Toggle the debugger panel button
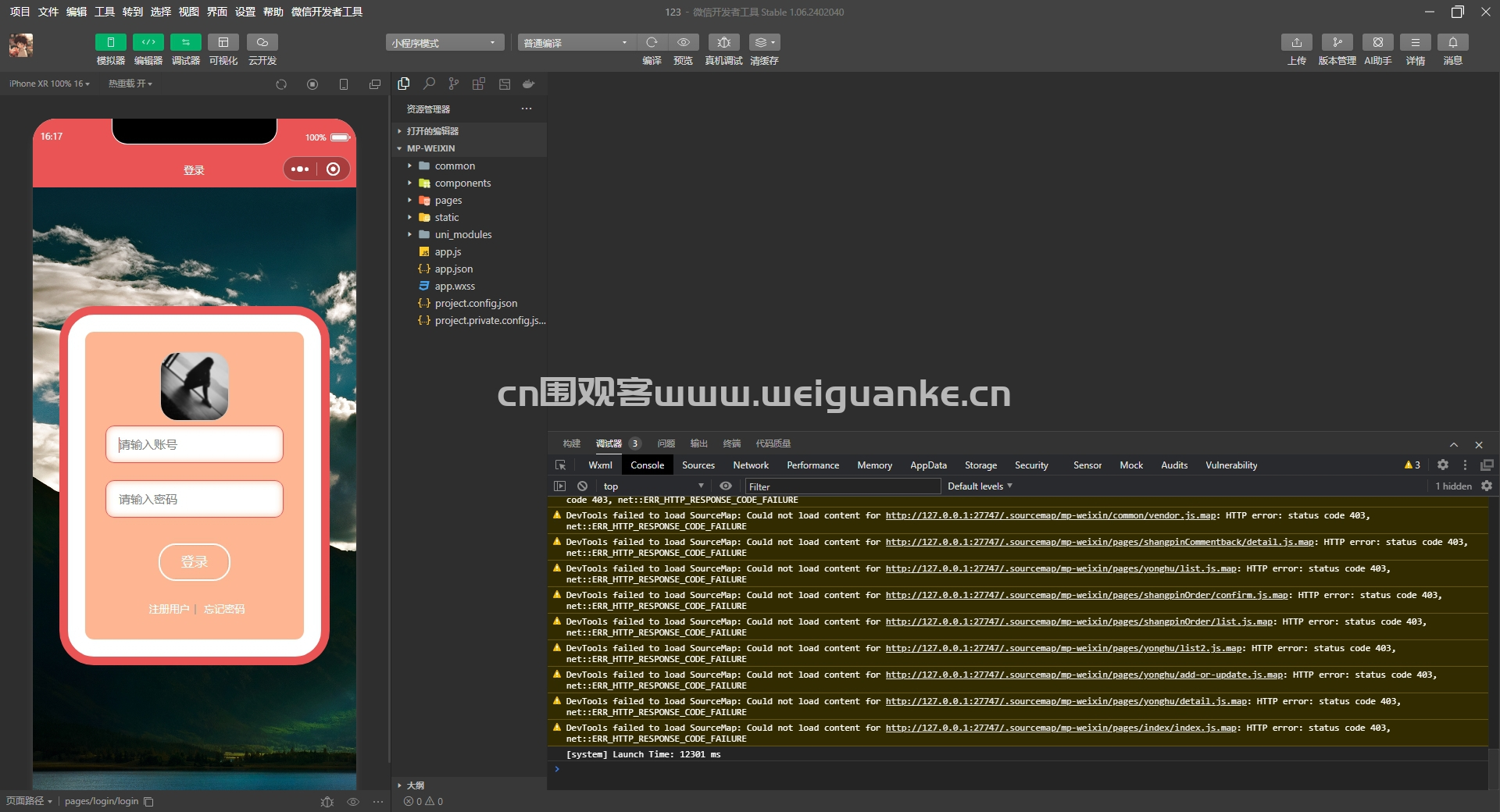The image size is (1500, 812). [185, 42]
